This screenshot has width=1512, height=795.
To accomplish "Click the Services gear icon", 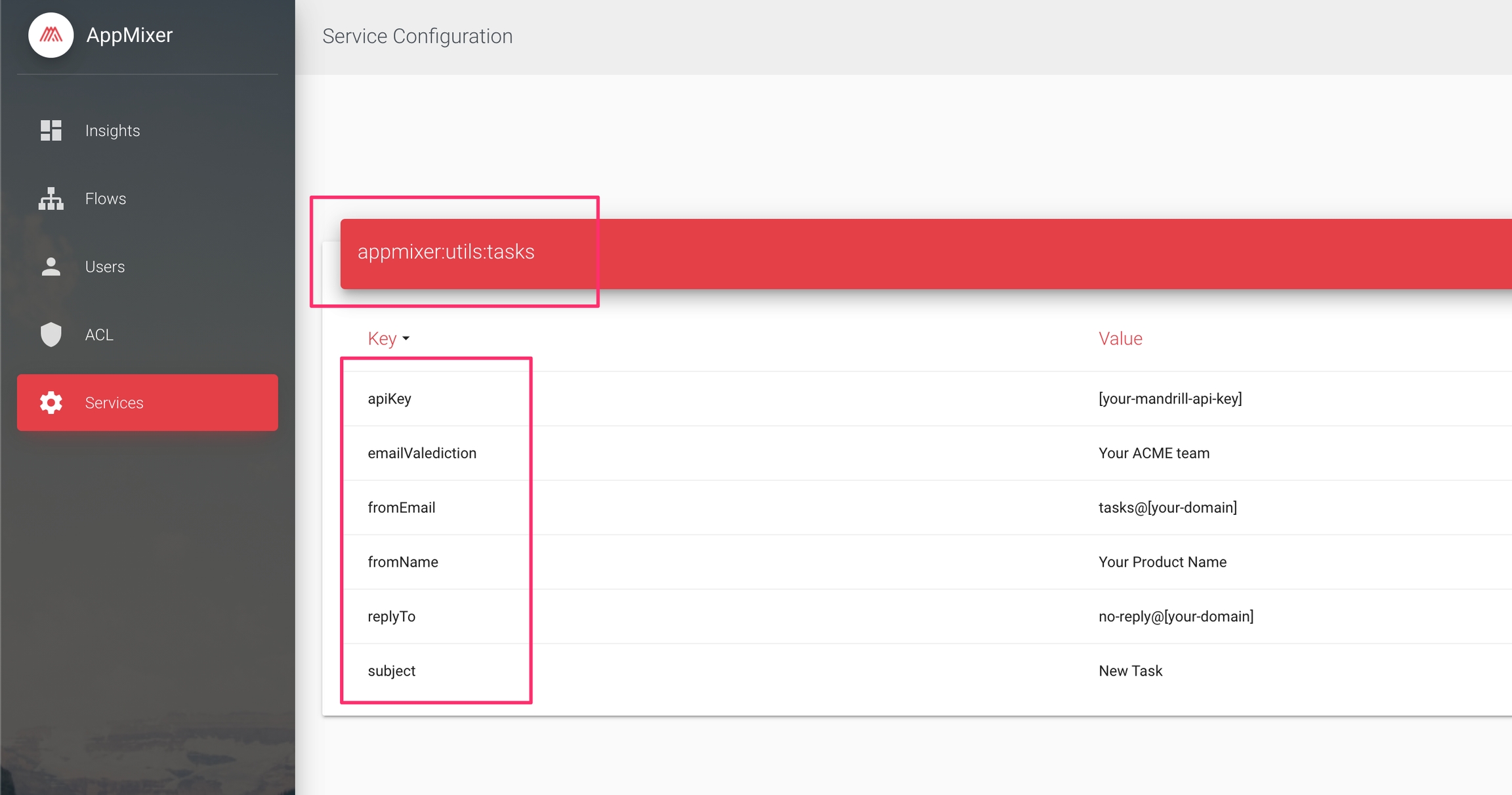I will 51,403.
